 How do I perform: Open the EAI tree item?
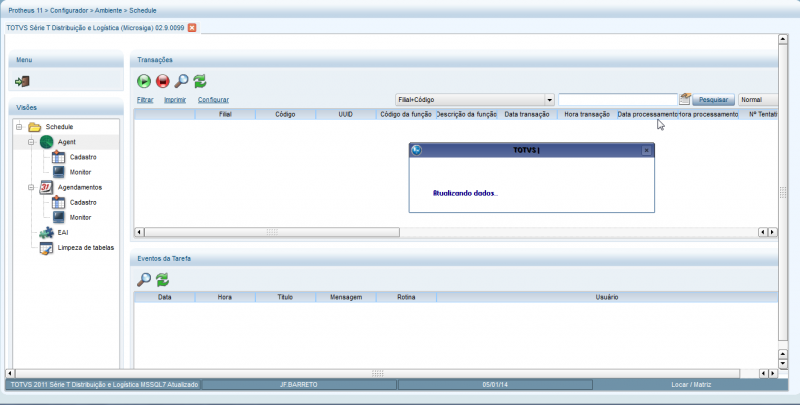pyautogui.click(x=63, y=233)
